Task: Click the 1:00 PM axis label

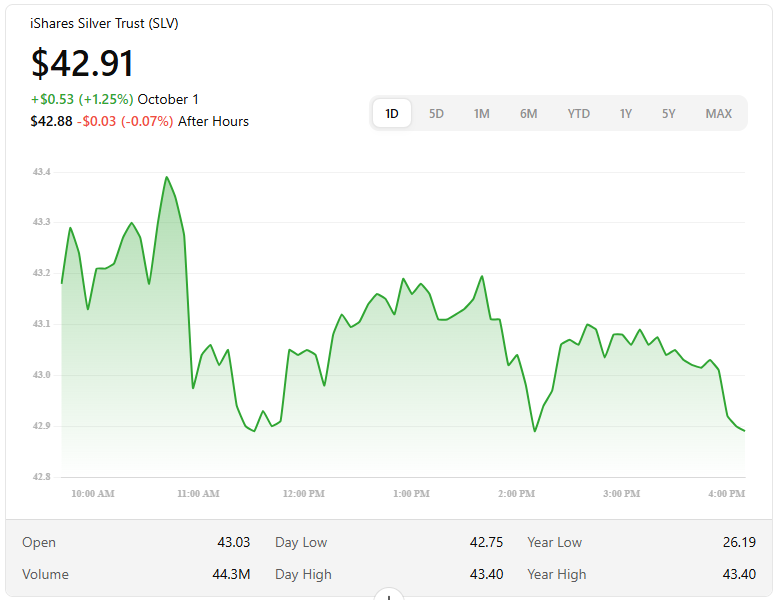Action: [411, 493]
